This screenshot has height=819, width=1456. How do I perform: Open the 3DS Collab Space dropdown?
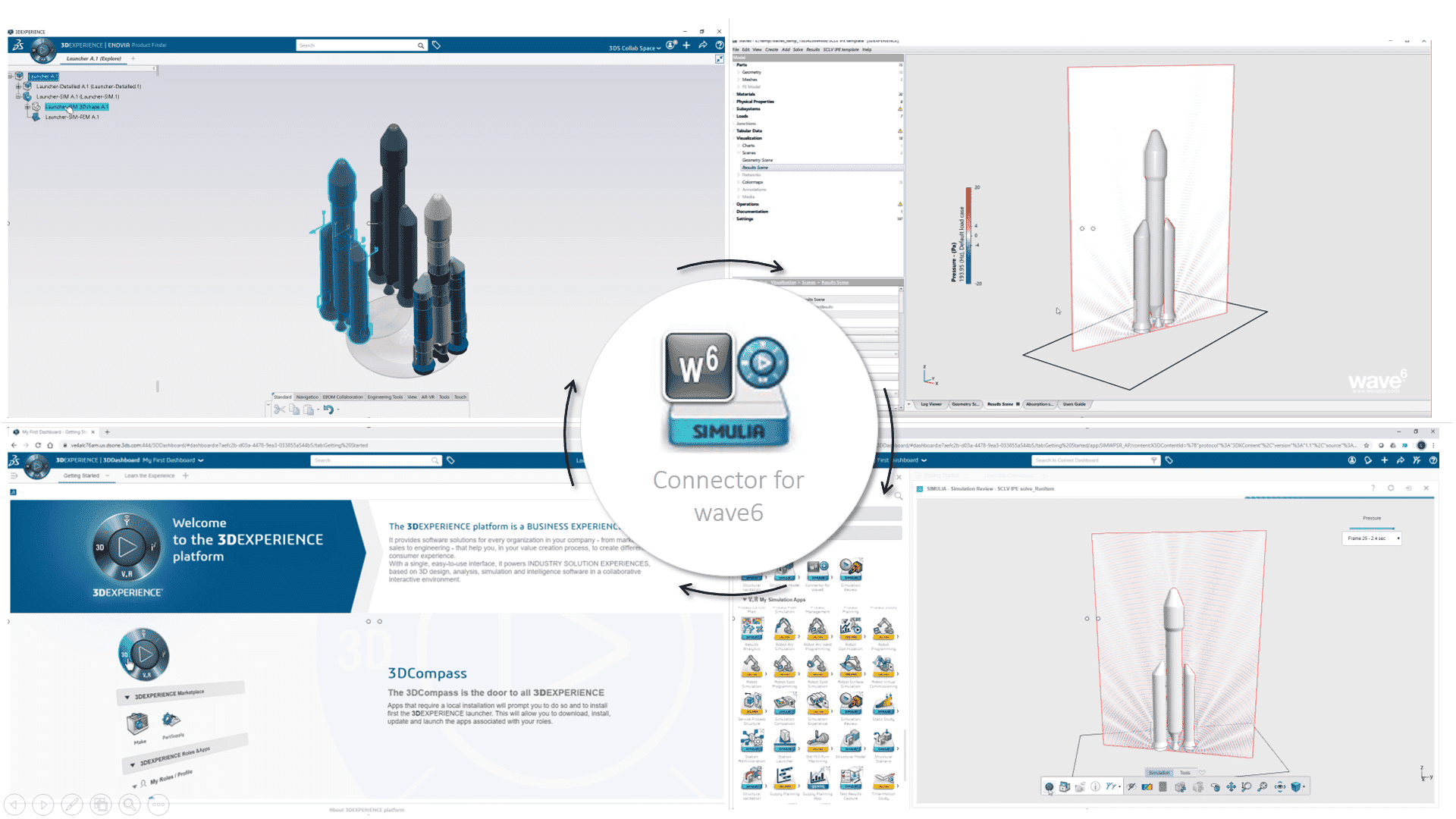(635, 48)
